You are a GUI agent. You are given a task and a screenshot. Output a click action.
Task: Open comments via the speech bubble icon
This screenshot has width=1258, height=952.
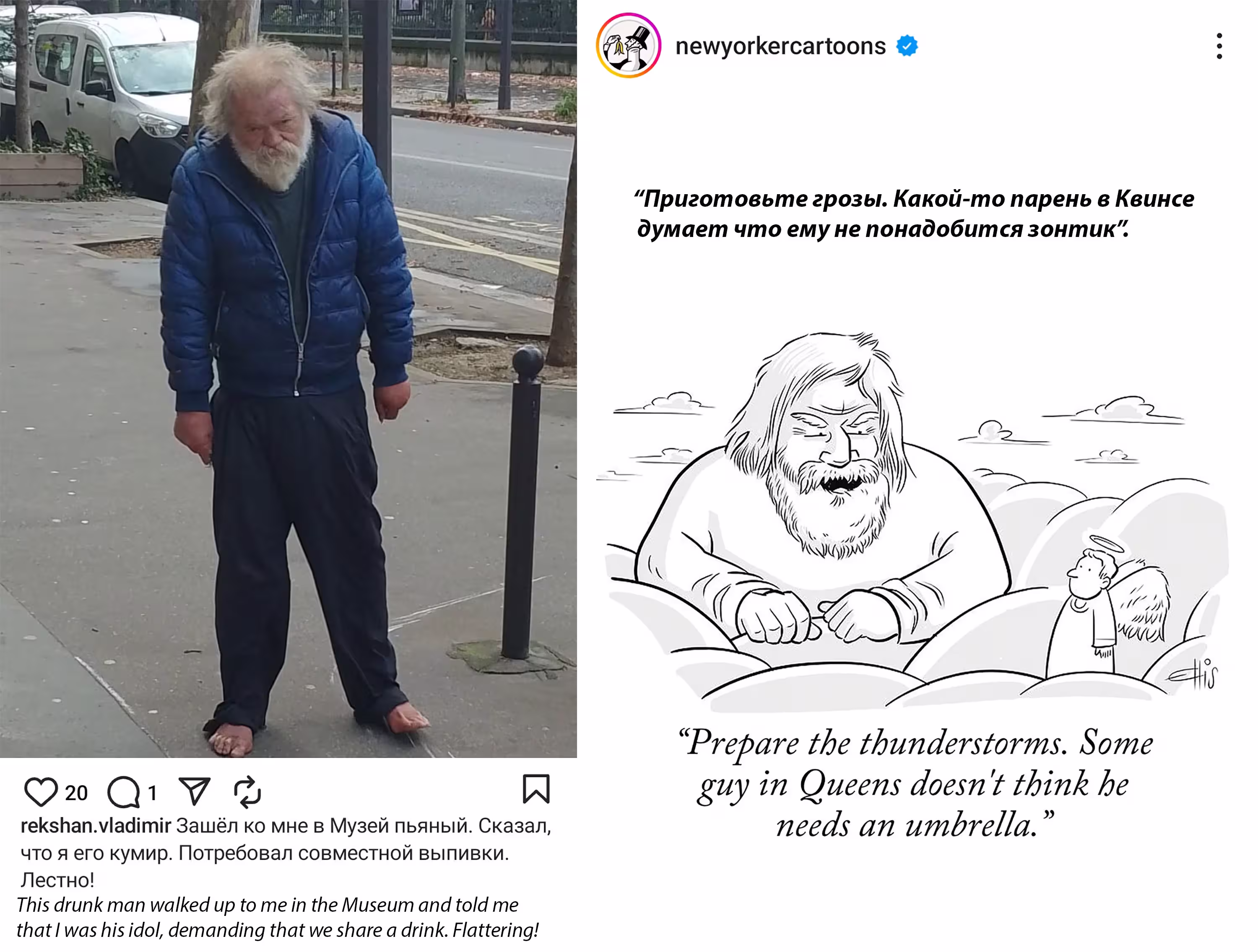[123, 792]
